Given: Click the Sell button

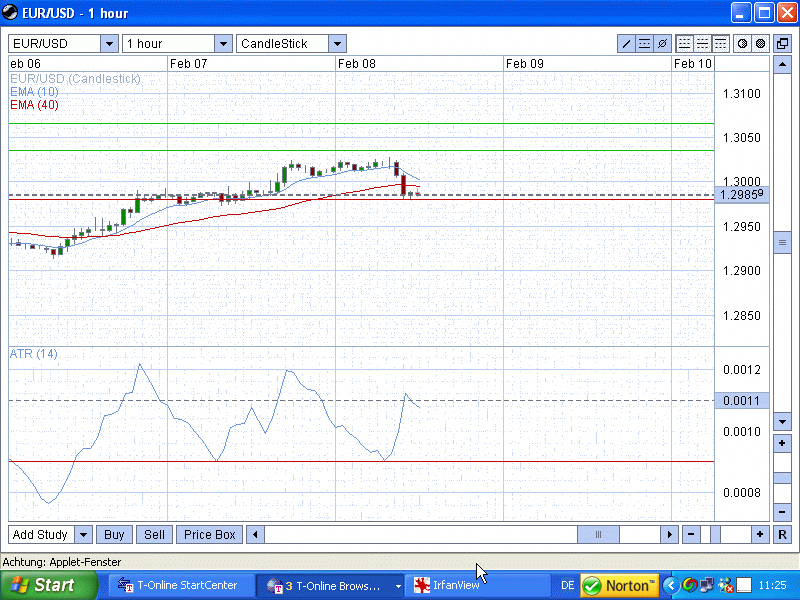Looking at the screenshot, I should click(x=154, y=535).
